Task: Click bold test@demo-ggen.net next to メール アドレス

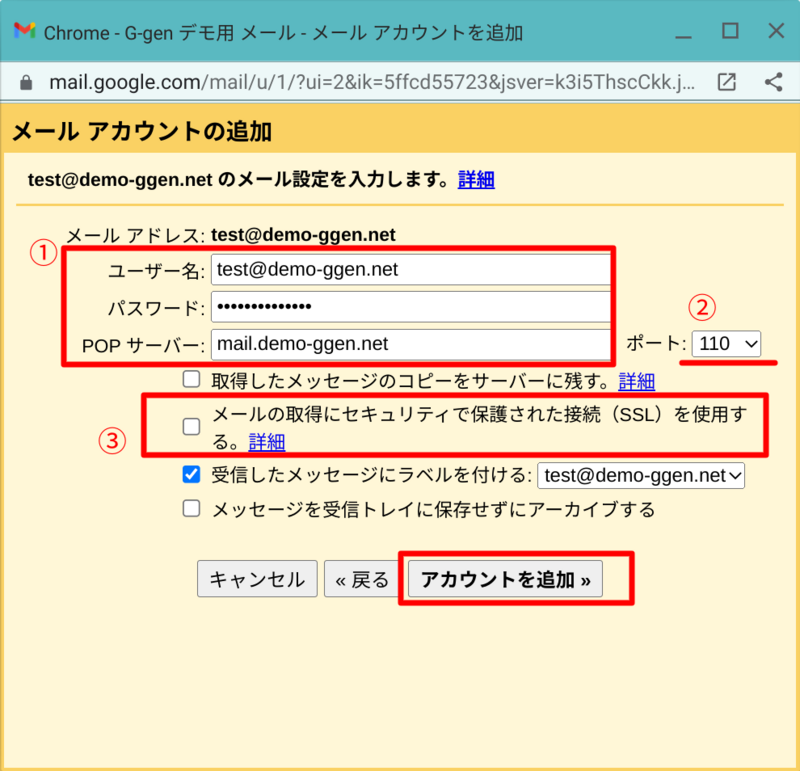Action: [x=303, y=235]
